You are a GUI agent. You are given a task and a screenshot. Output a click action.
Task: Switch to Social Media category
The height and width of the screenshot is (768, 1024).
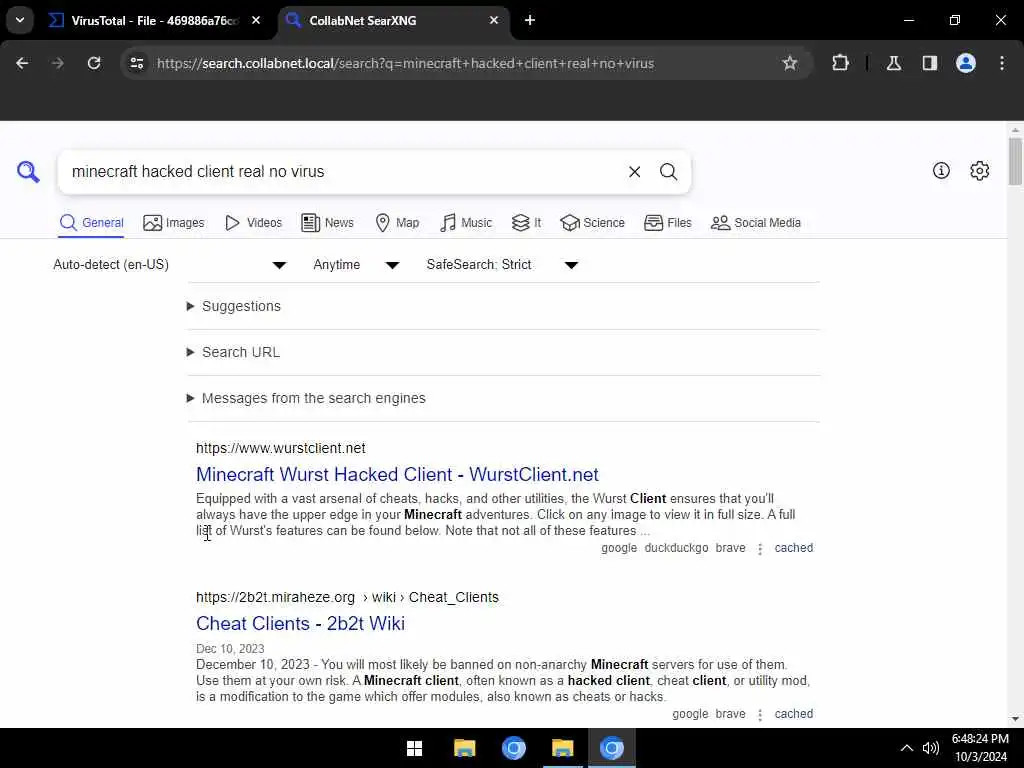point(756,223)
